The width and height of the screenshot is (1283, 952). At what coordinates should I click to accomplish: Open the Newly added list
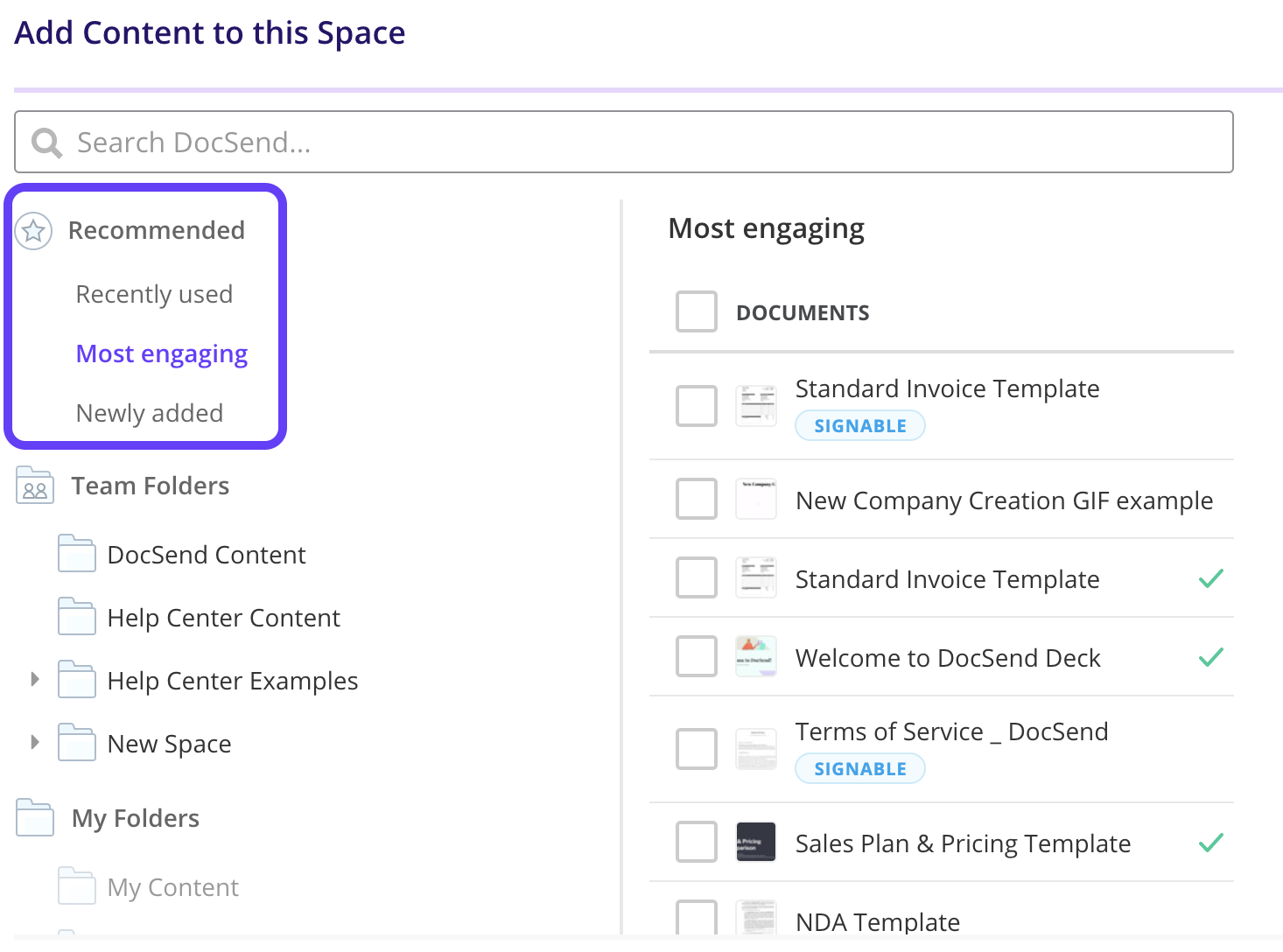149,413
